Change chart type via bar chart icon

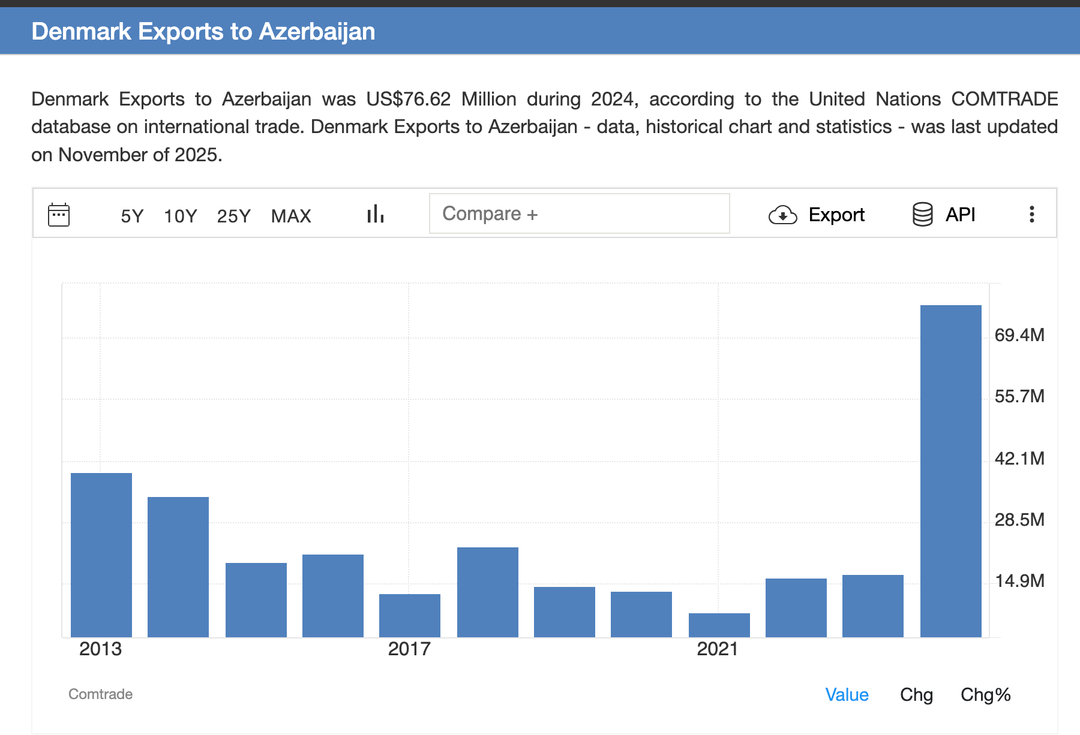(375, 214)
